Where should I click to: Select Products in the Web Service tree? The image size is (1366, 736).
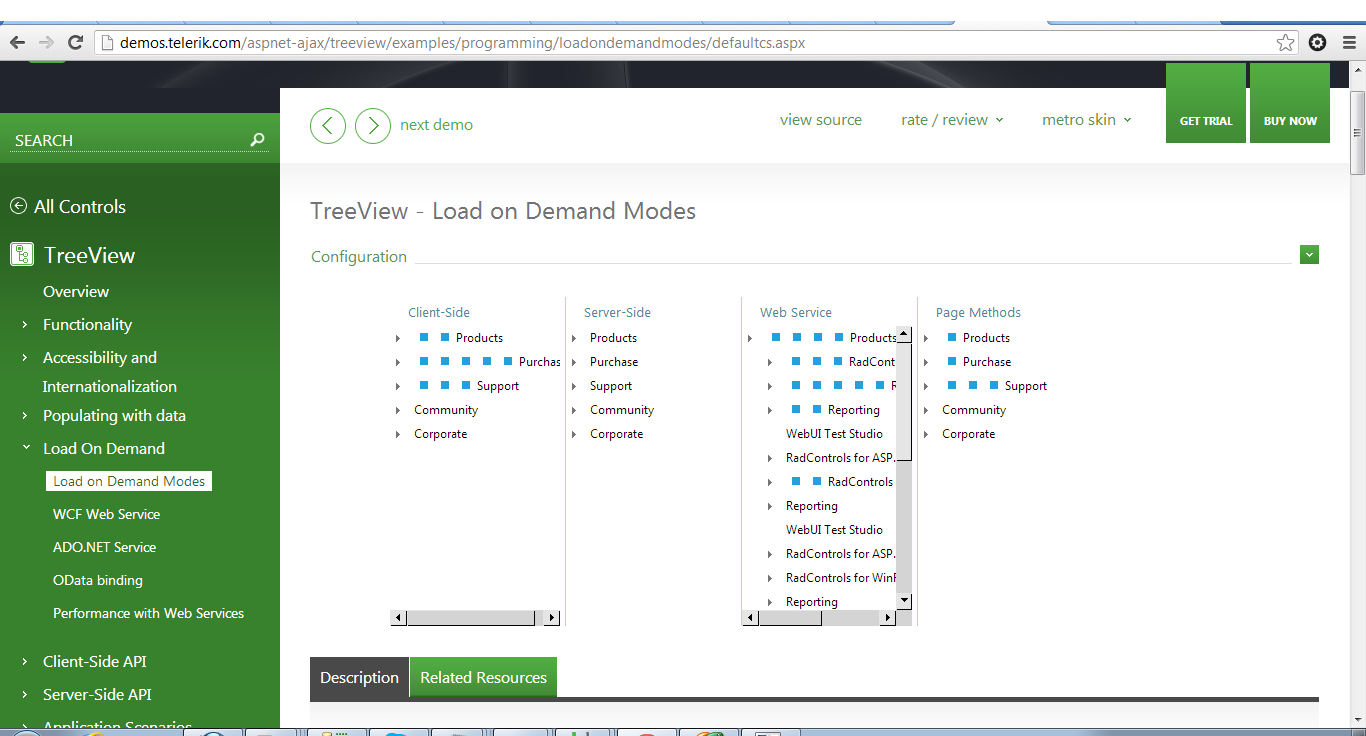point(873,338)
